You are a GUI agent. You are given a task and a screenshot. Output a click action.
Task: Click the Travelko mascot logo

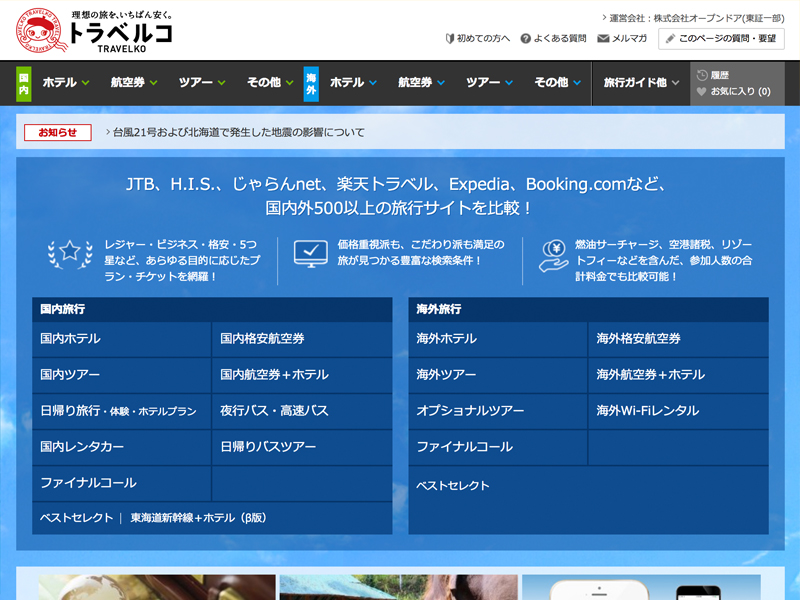click(41, 31)
